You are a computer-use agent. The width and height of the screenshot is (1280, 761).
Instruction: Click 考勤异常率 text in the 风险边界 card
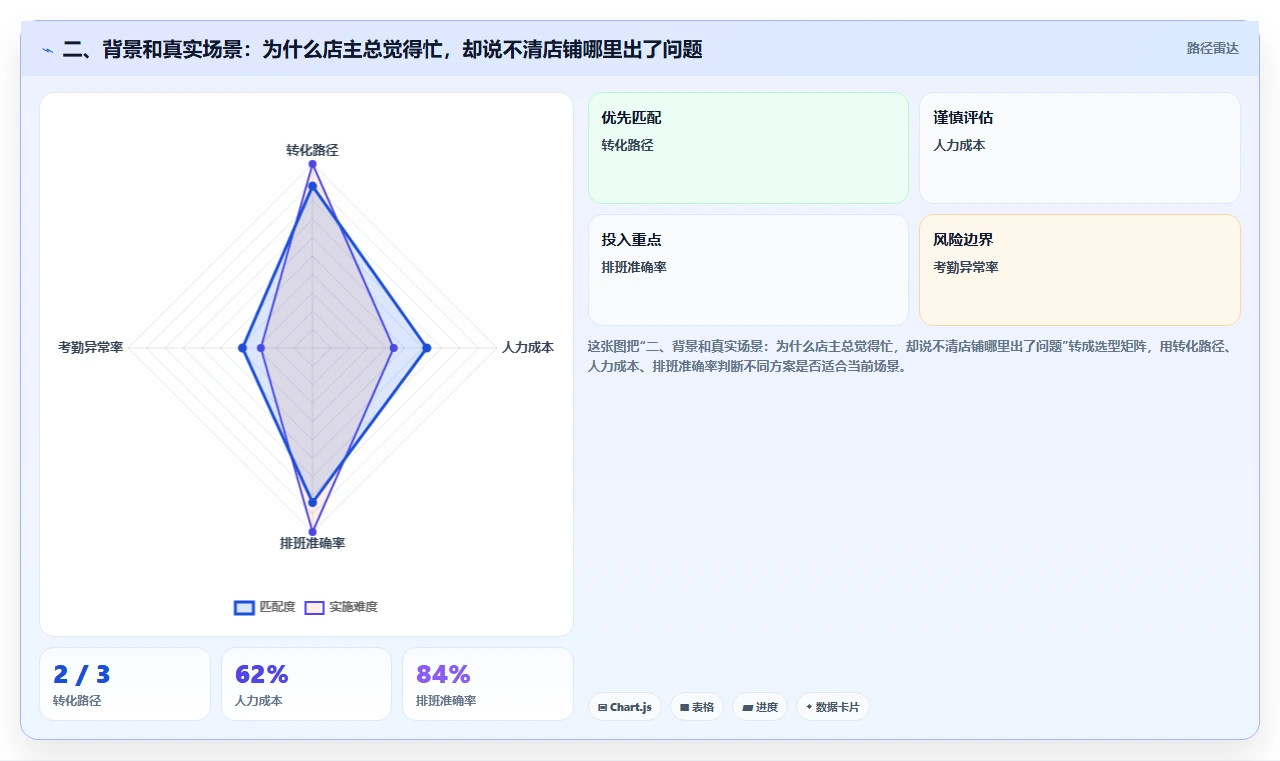pos(966,268)
